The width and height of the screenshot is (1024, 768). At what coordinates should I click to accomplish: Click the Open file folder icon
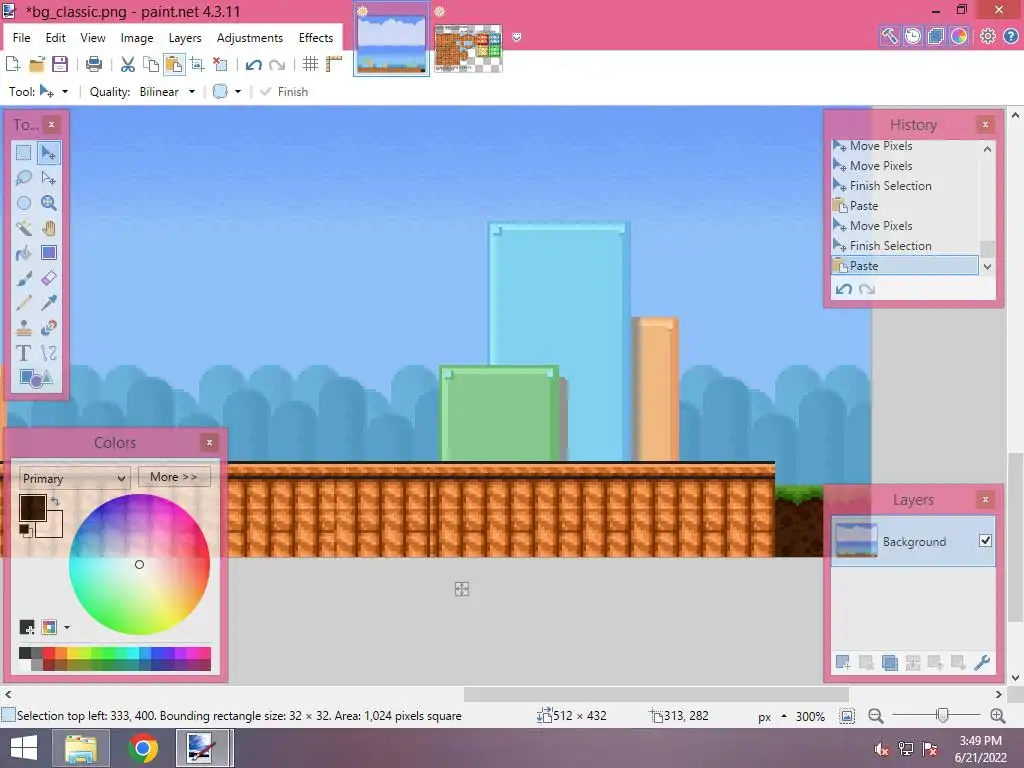[37, 64]
